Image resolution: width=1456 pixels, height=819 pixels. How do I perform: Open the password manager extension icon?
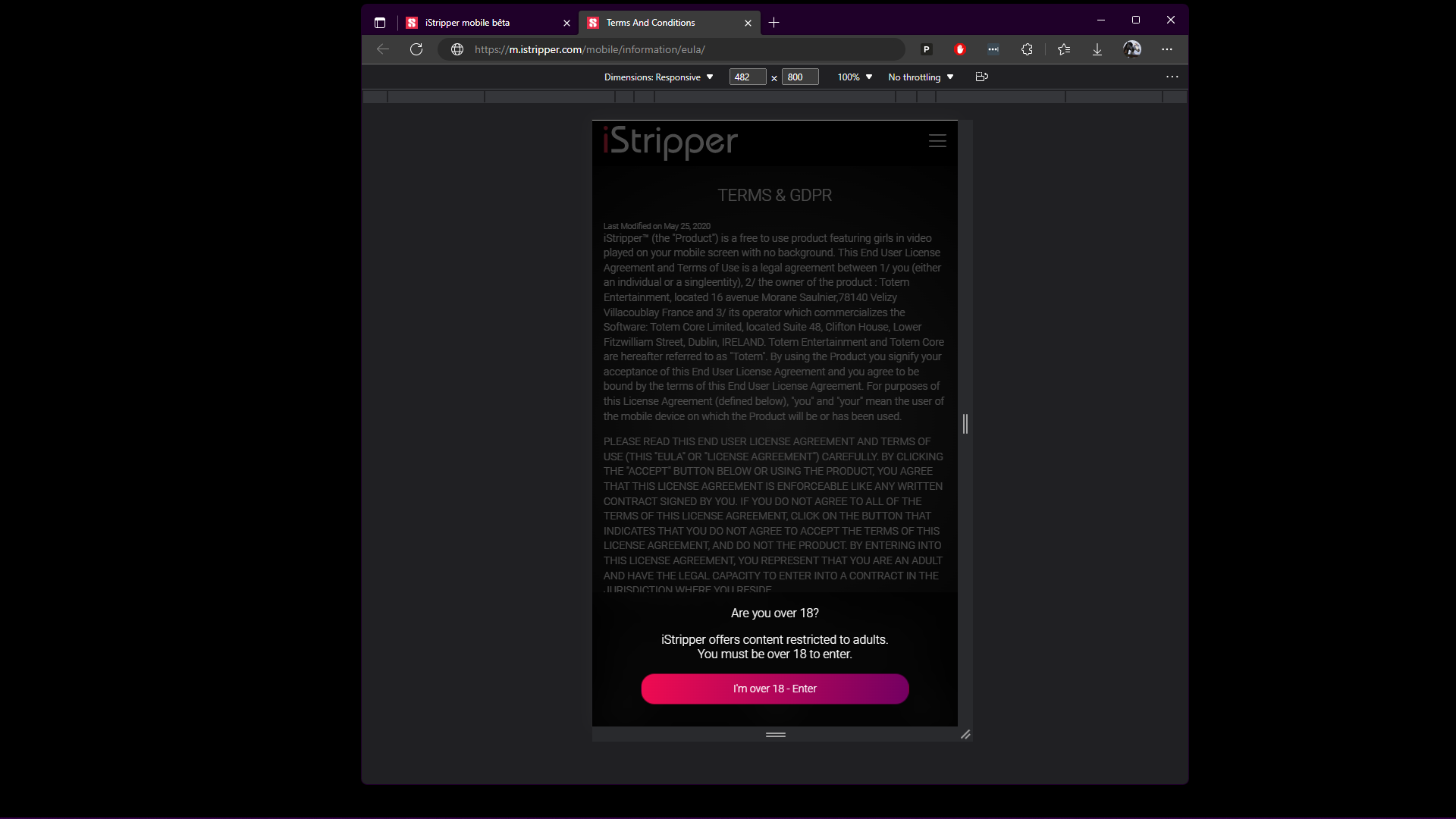coord(993,49)
